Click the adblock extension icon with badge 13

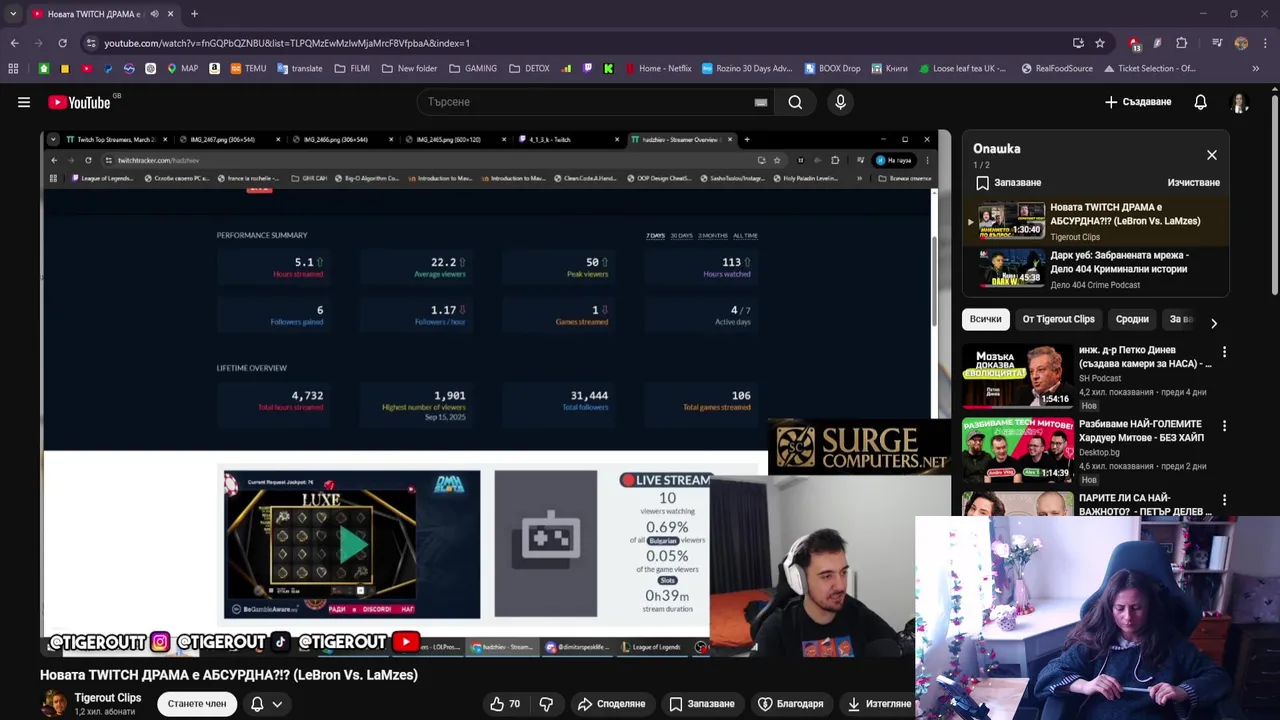point(1135,43)
